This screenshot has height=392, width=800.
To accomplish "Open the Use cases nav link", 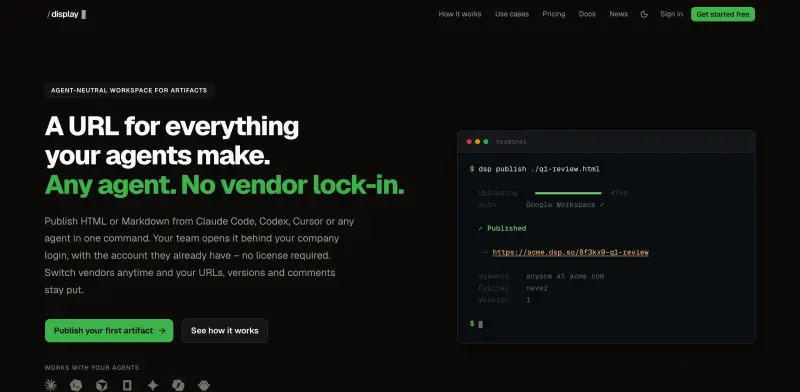I will point(512,14).
